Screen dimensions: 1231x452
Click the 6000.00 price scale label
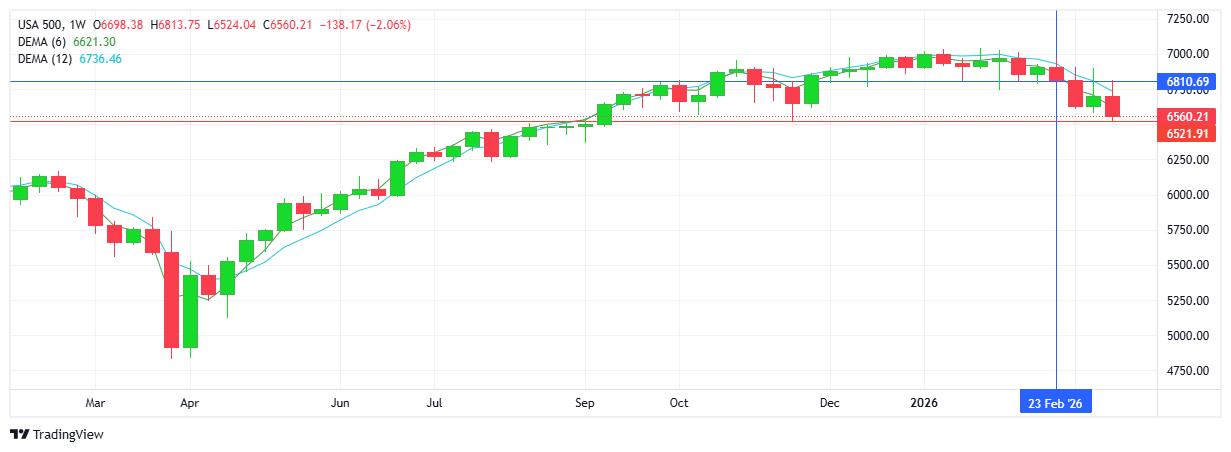1188,195
